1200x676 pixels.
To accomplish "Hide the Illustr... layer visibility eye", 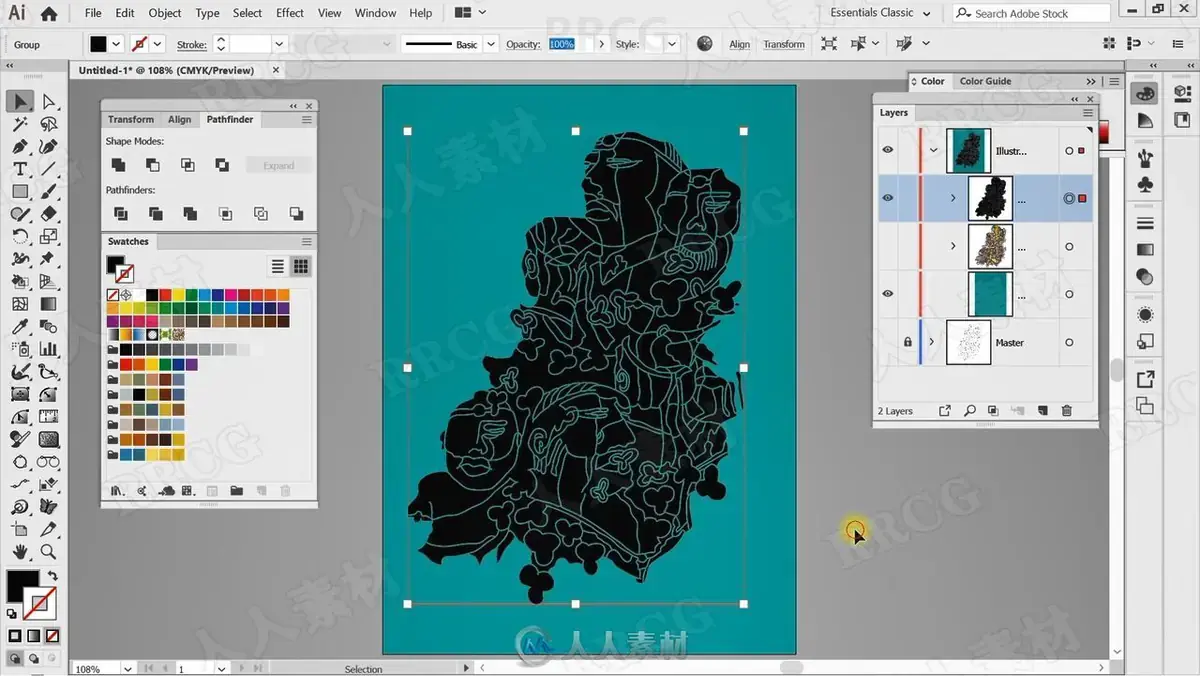I will [887, 150].
